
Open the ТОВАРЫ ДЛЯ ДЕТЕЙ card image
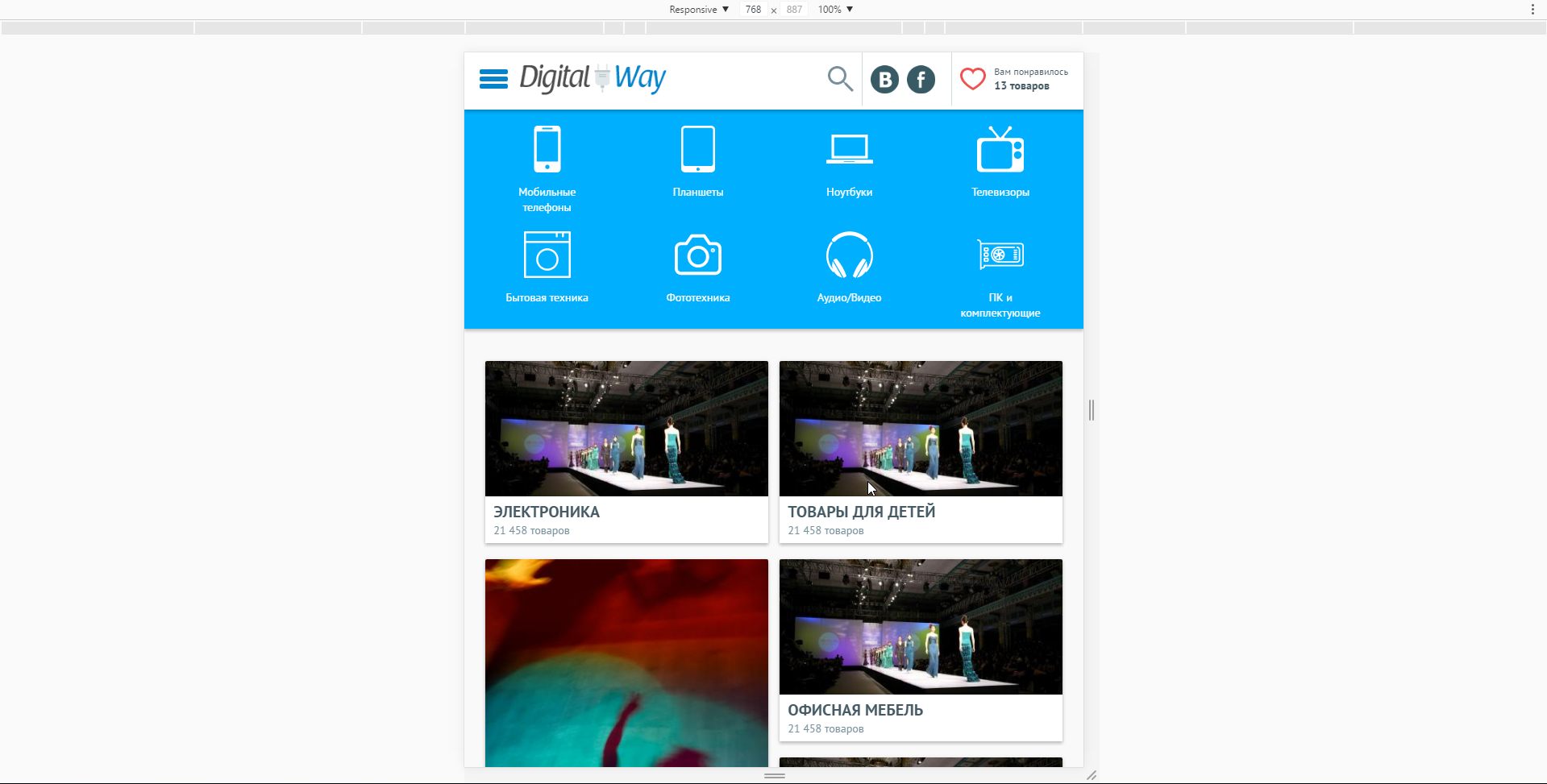921,429
